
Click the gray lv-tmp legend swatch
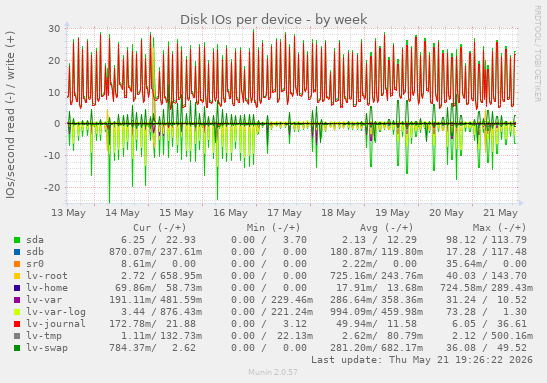click(17, 336)
